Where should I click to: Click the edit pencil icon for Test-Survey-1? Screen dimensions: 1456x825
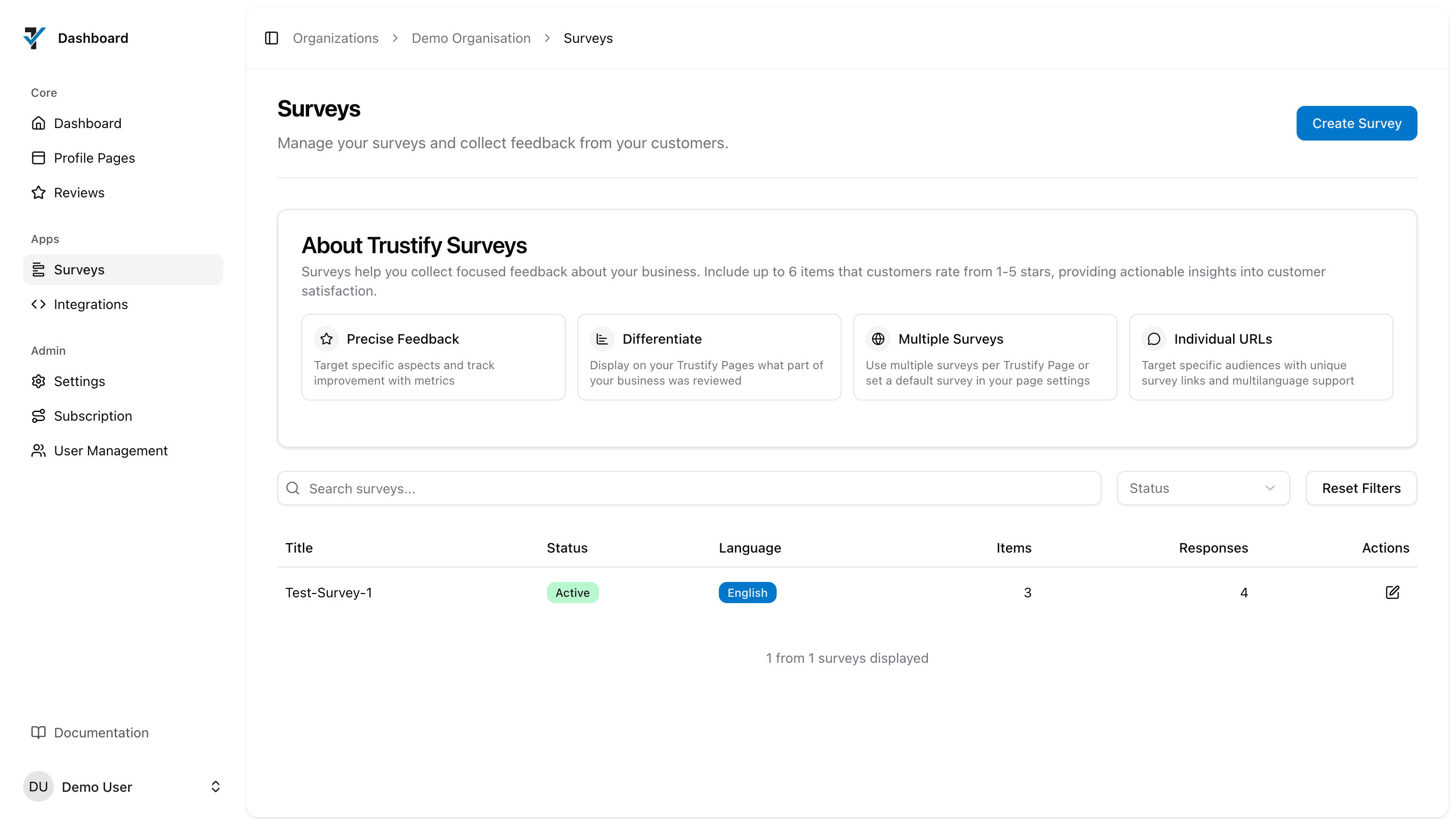1392,592
